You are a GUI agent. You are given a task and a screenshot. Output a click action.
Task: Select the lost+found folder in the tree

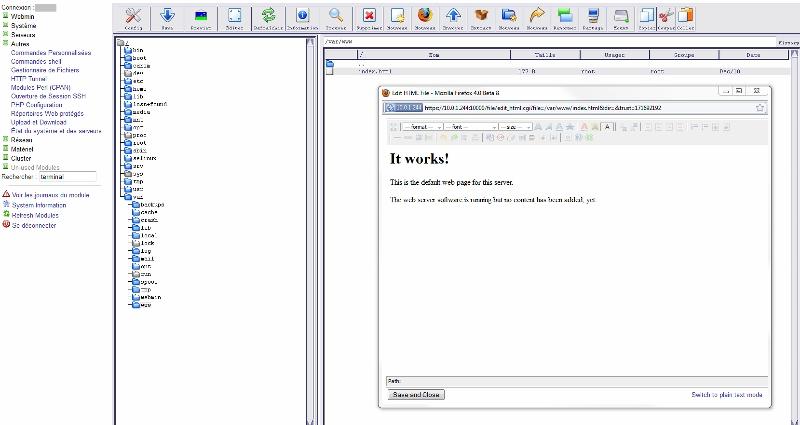149,104
